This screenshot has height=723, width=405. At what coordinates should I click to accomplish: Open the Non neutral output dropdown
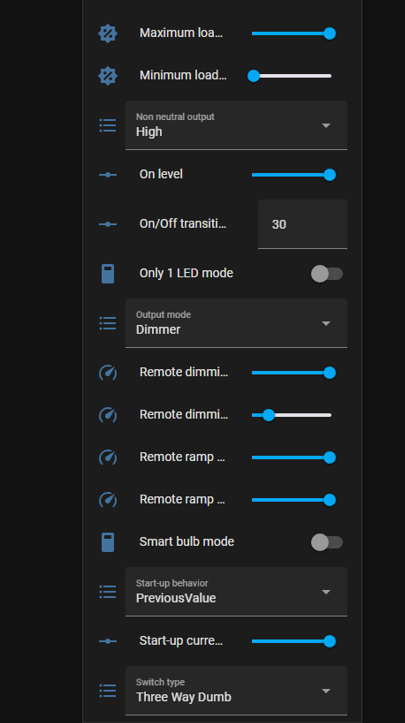(x=236, y=125)
